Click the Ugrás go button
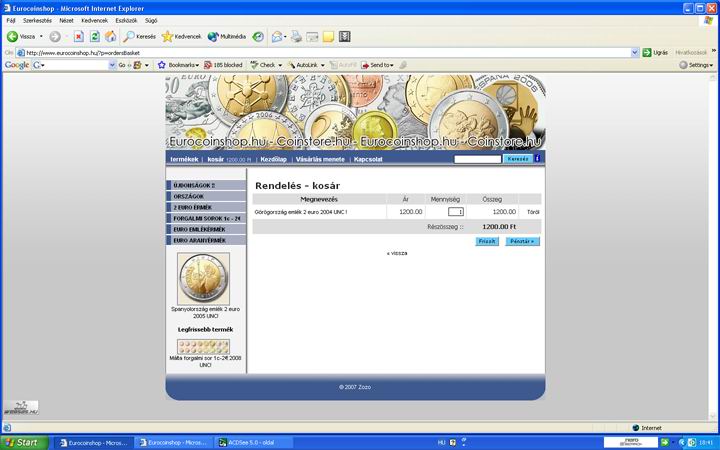 (x=655, y=52)
